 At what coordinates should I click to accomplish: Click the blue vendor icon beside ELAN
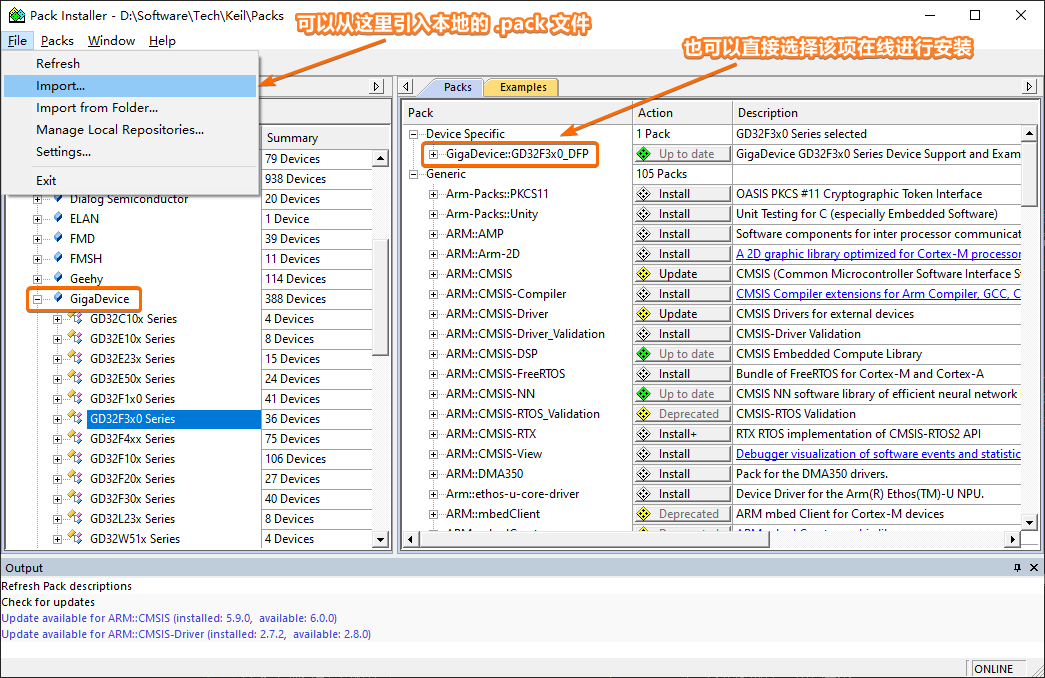click(x=58, y=217)
